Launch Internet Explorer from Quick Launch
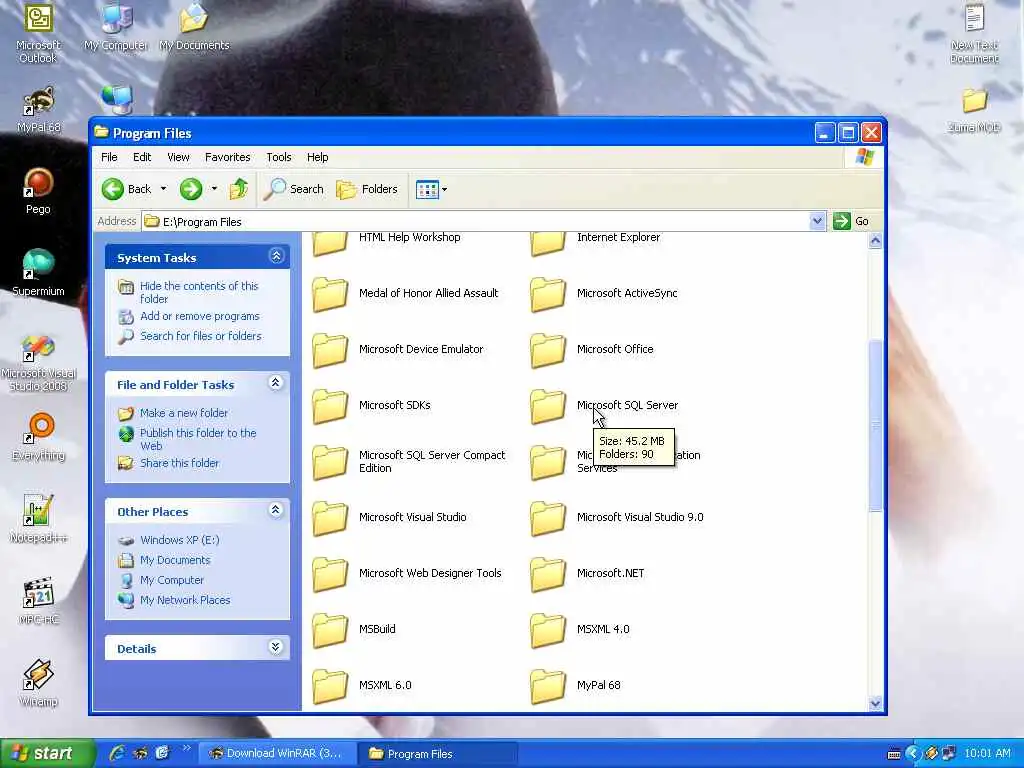This screenshot has height=768, width=1024. [x=118, y=754]
